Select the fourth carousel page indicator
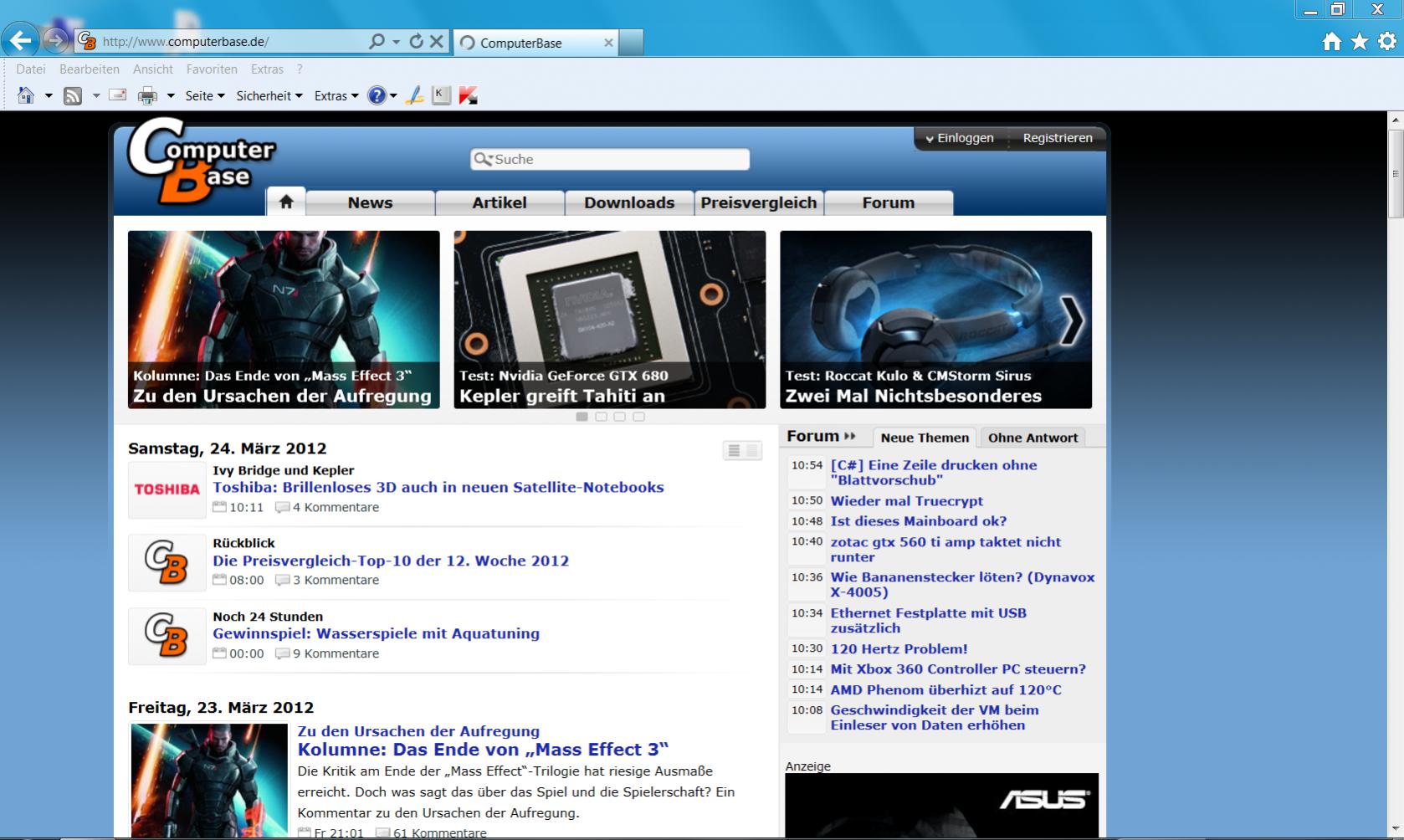The width and height of the screenshot is (1404, 840). [638, 417]
